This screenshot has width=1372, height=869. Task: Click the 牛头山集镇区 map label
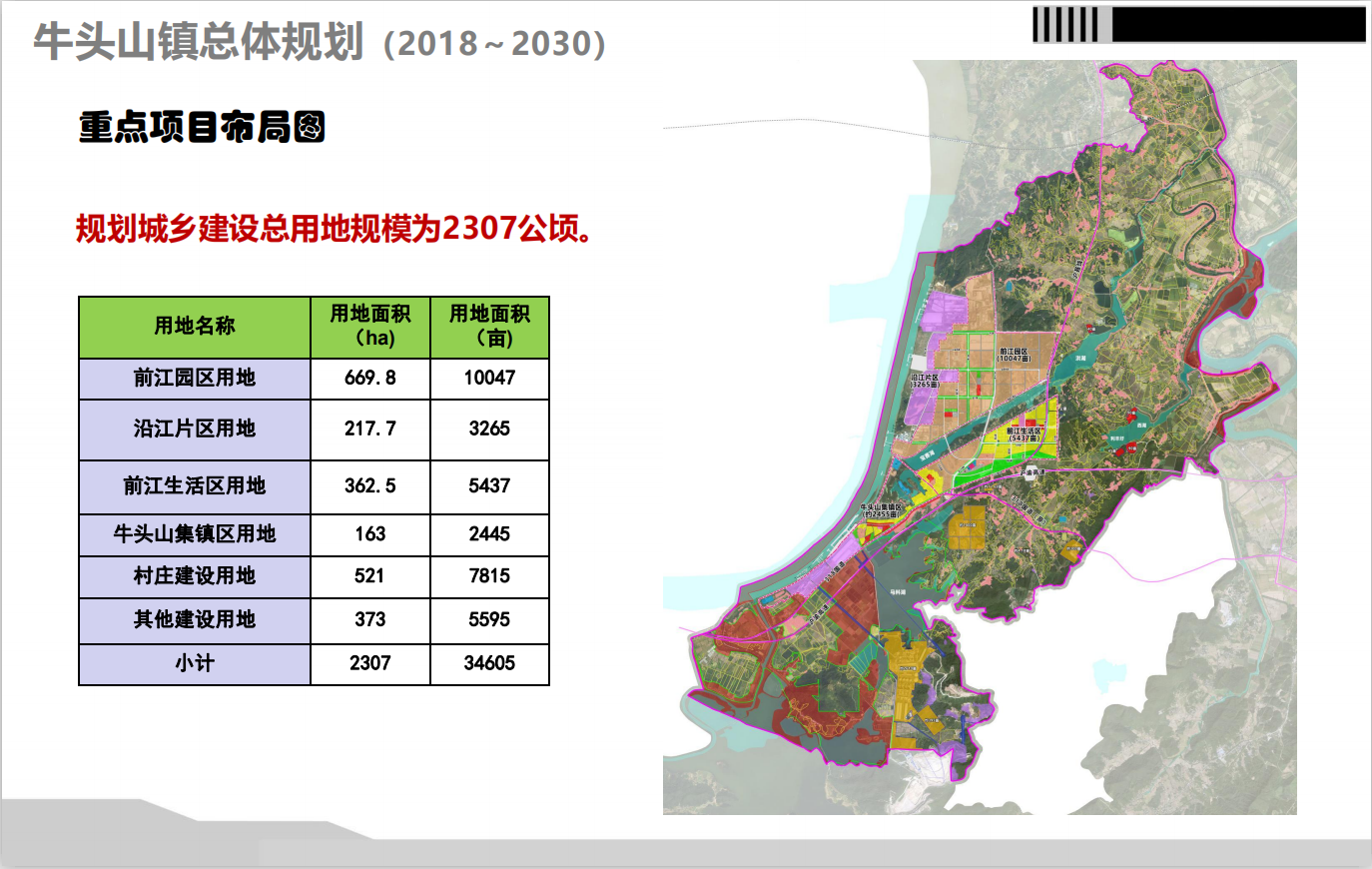coord(880,510)
